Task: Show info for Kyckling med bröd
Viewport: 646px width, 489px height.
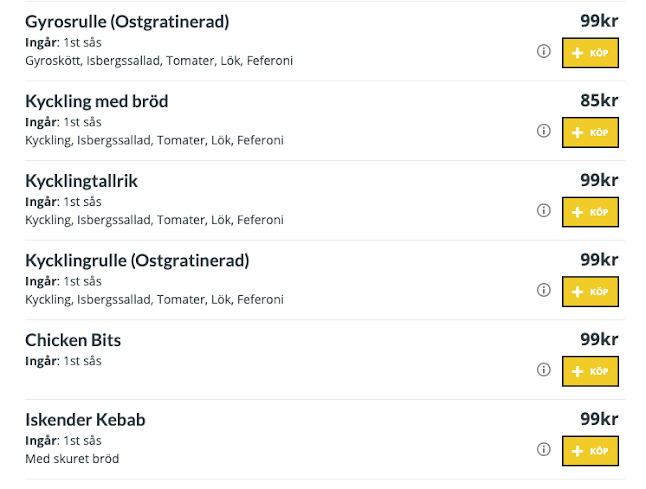Action: click(544, 131)
